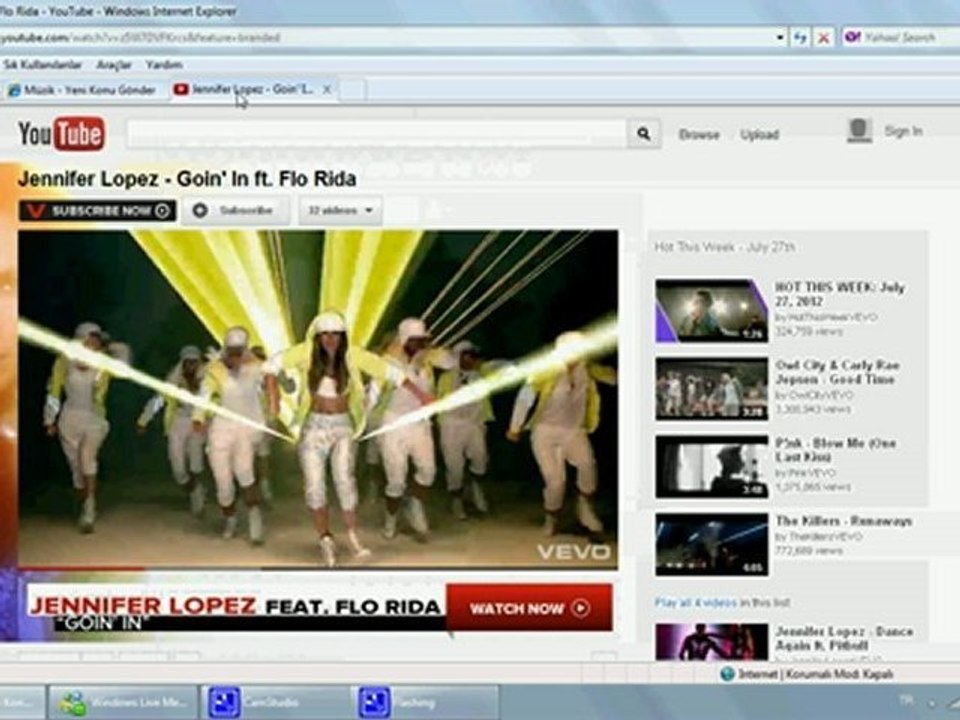This screenshot has height=720, width=960.
Task: Close the Jennifer Lopez tab
Action: click(328, 90)
